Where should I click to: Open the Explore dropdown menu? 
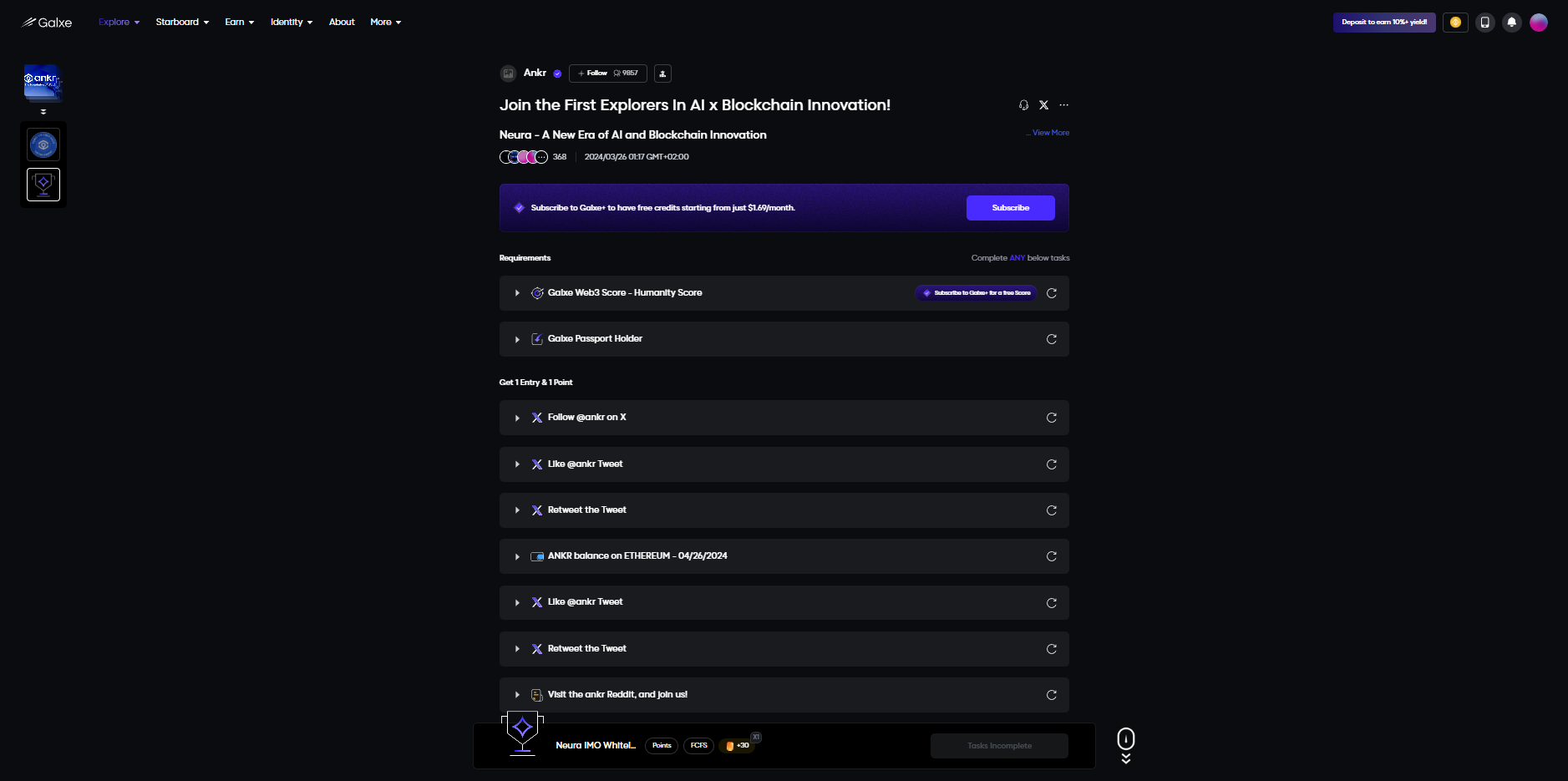coord(119,23)
